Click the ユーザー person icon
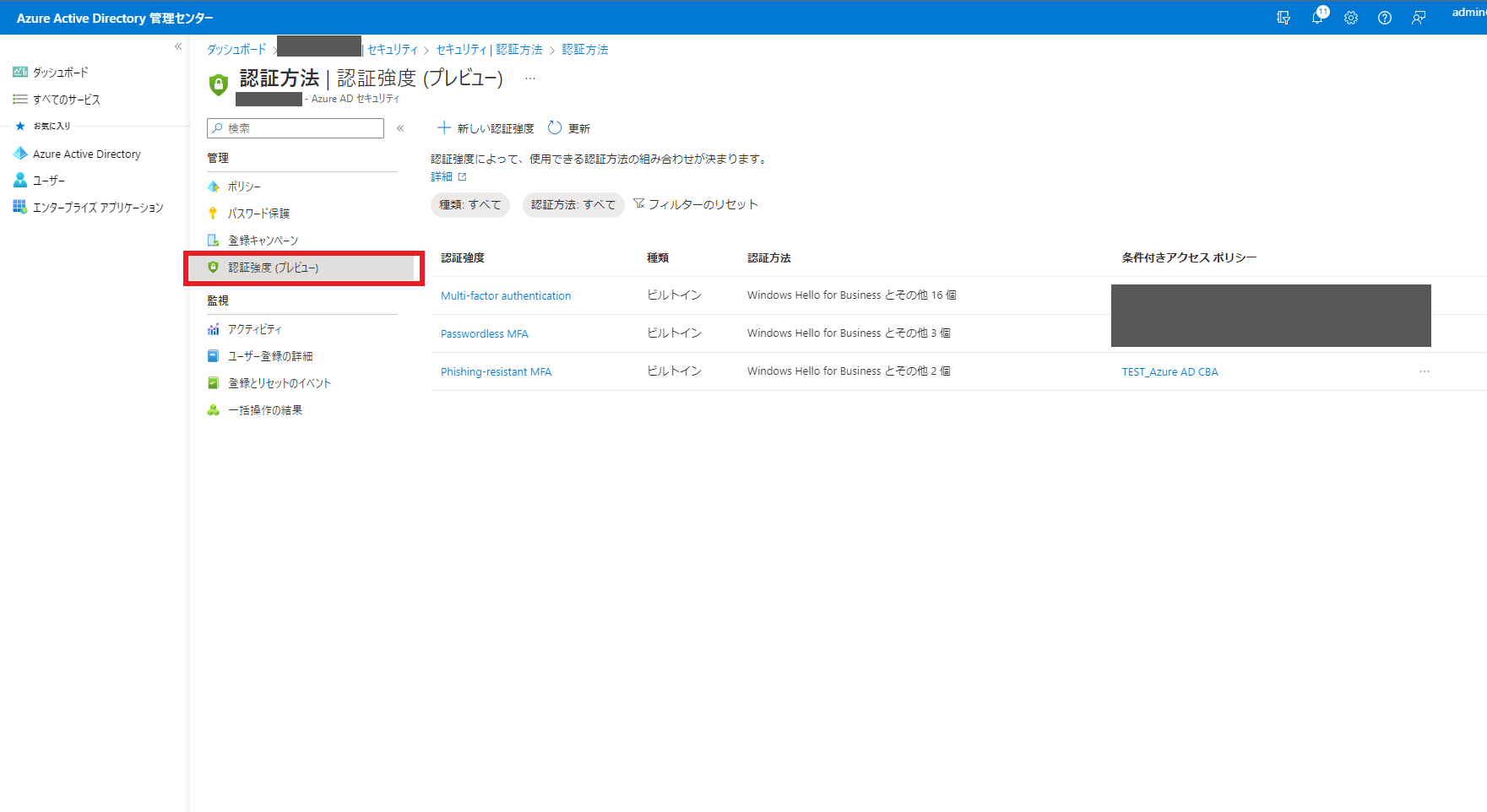 coord(20,181)
